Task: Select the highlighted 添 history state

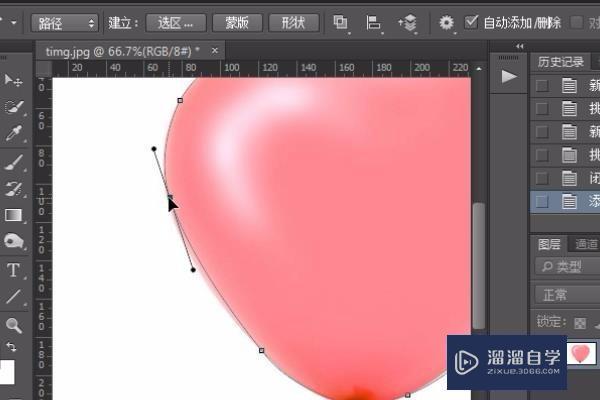Action: point(566,201)
